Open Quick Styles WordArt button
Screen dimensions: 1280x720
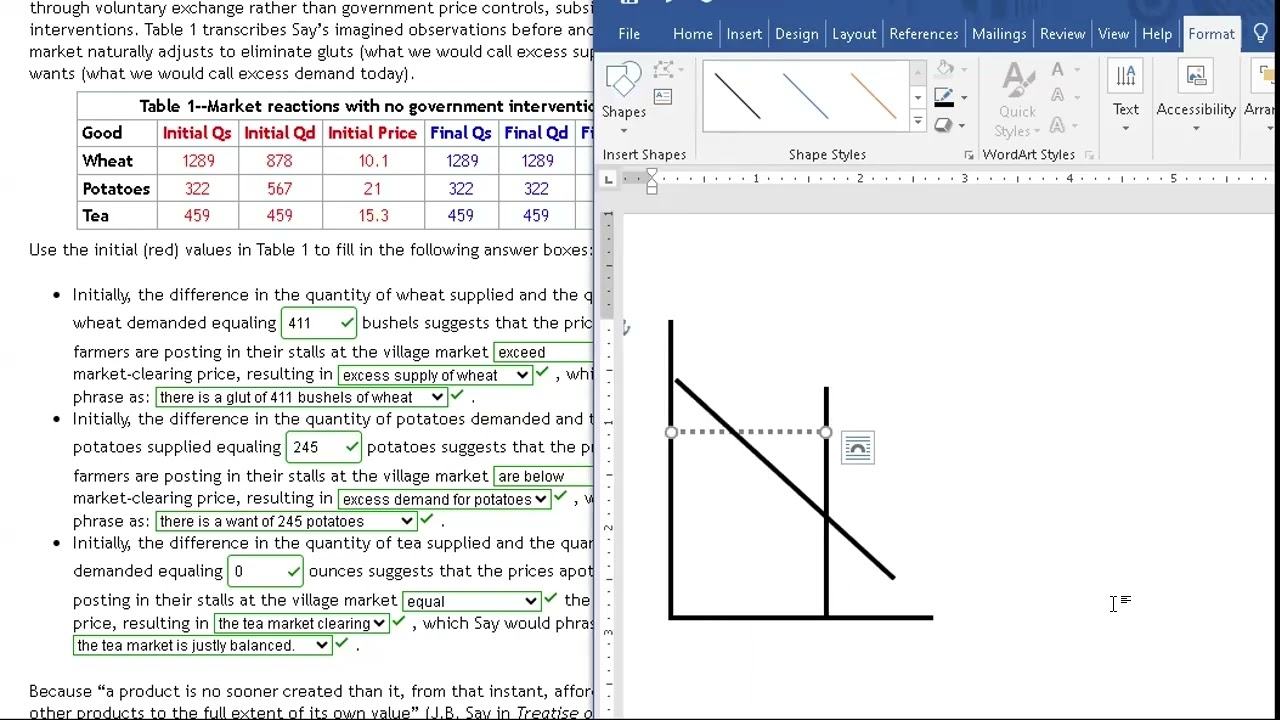point(1017,100)
